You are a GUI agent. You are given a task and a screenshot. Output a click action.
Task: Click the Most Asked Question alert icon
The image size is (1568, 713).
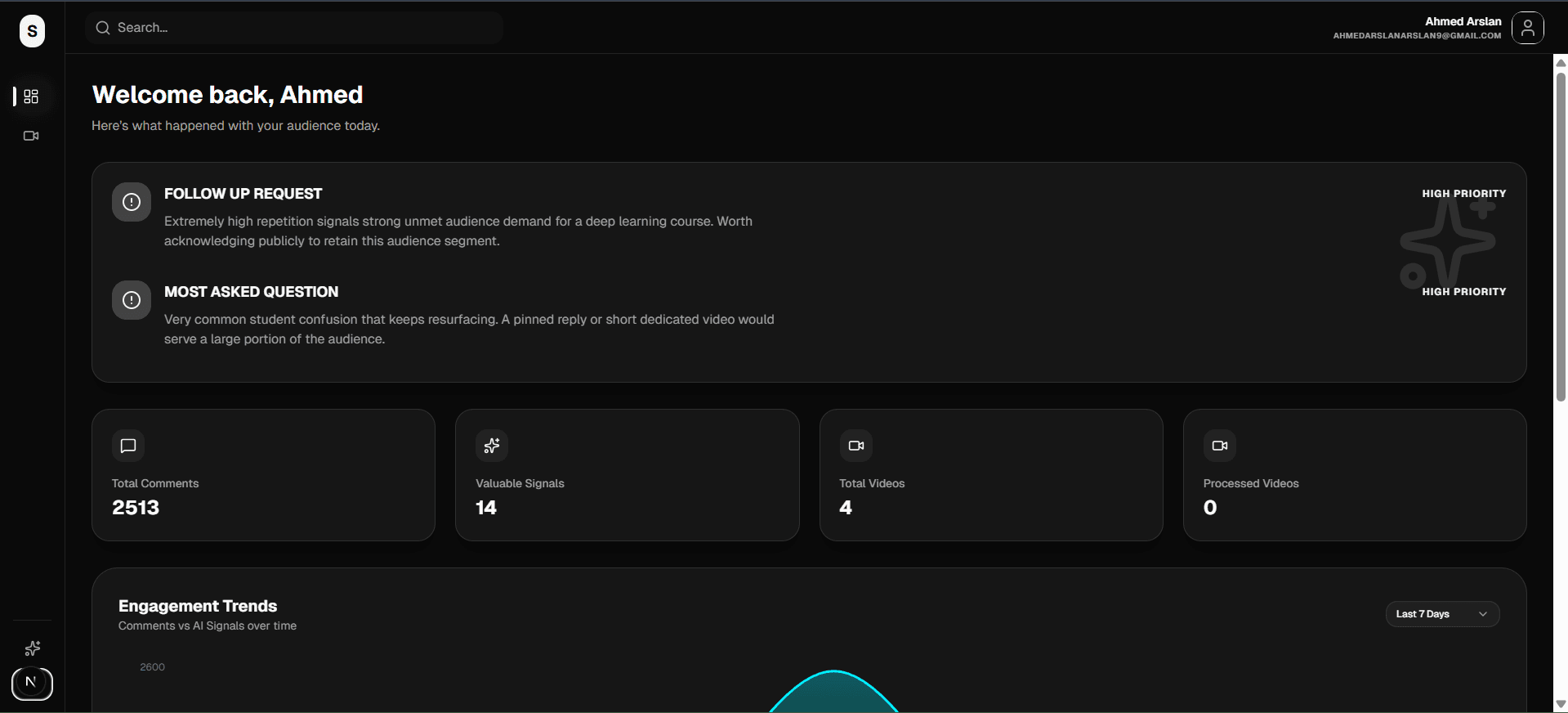click(x=132, y=300)
